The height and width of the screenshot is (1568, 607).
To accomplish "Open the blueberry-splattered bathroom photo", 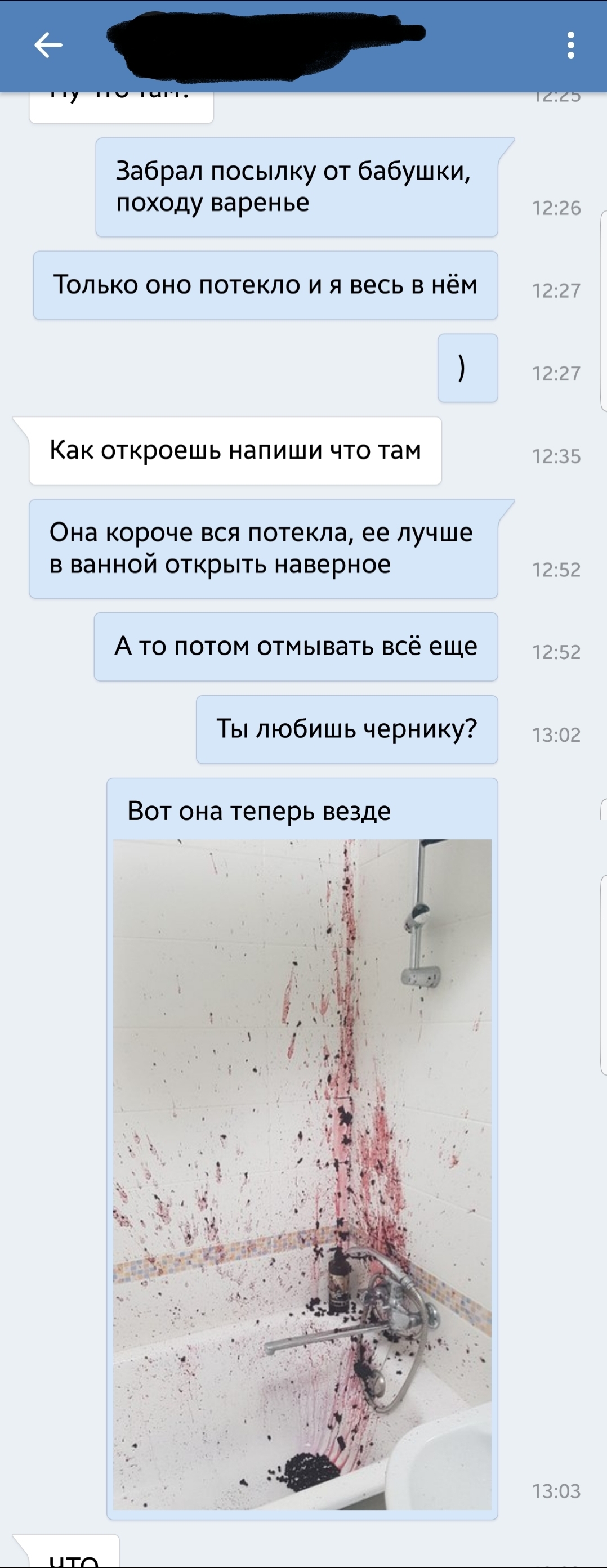I will pyautogui.click(x=302, y=1174).
